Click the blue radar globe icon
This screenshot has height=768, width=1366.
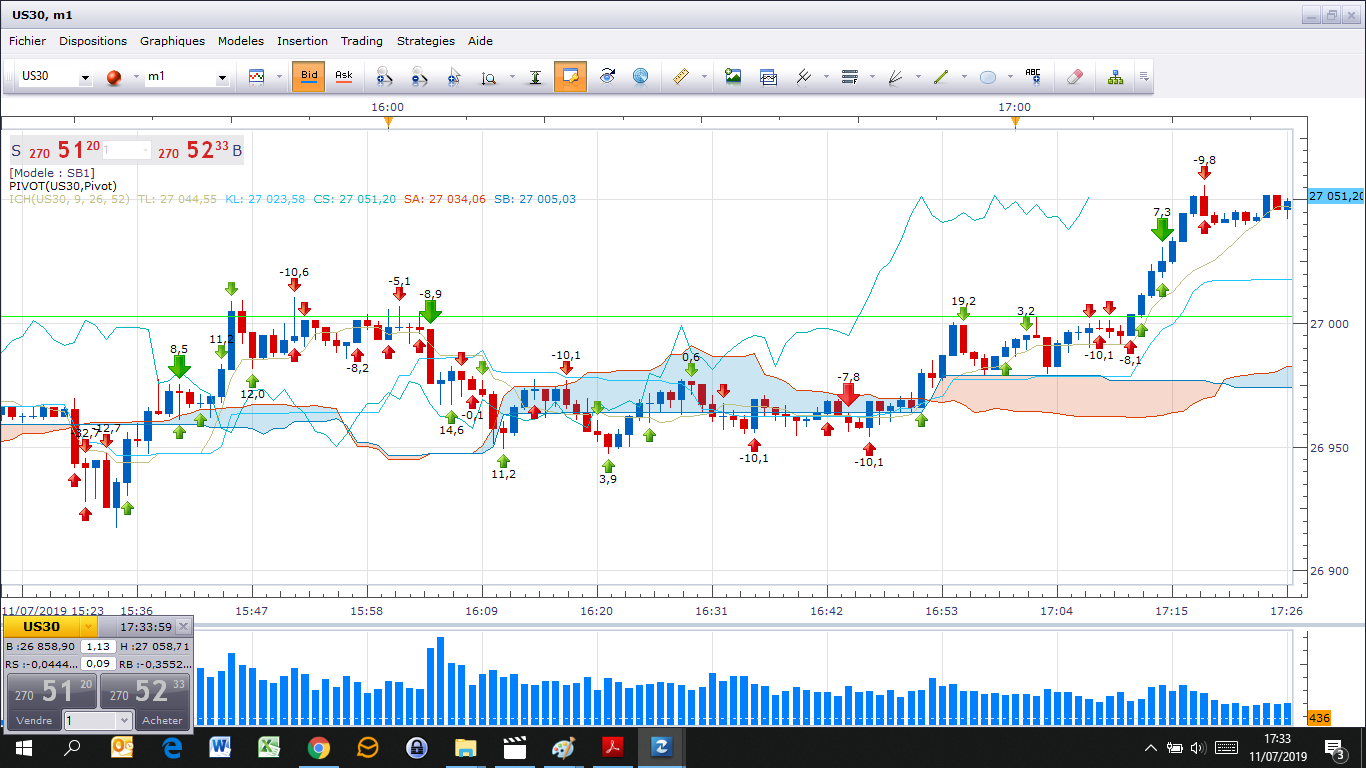click(641, 77)
